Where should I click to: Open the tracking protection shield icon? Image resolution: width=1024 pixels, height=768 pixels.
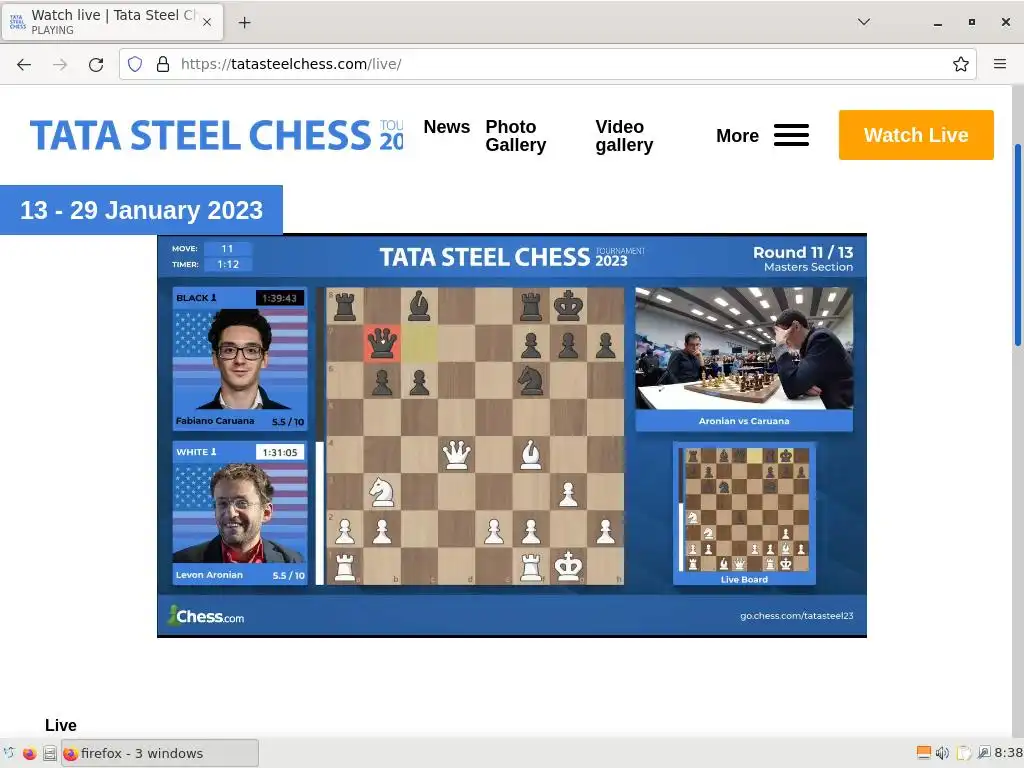135,64
